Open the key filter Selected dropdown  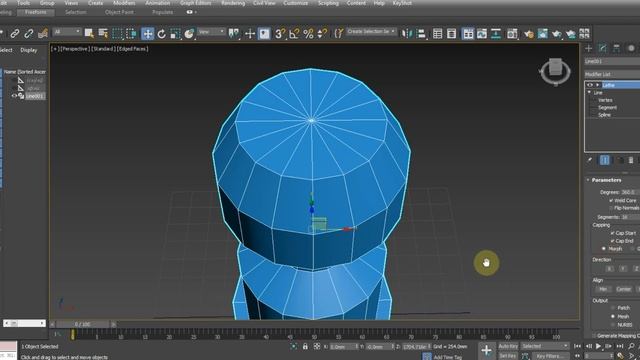[x=545, y=346]
